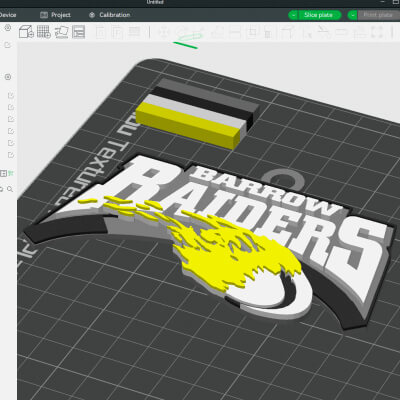Select the Rotate tool icon

pos(182,32)
